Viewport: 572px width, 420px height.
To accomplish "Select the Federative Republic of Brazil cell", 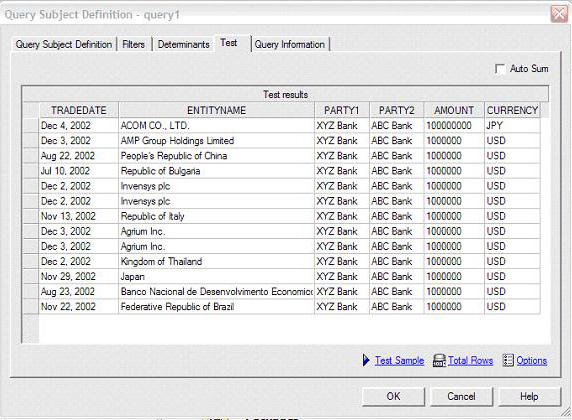I will tap(216, 307).
